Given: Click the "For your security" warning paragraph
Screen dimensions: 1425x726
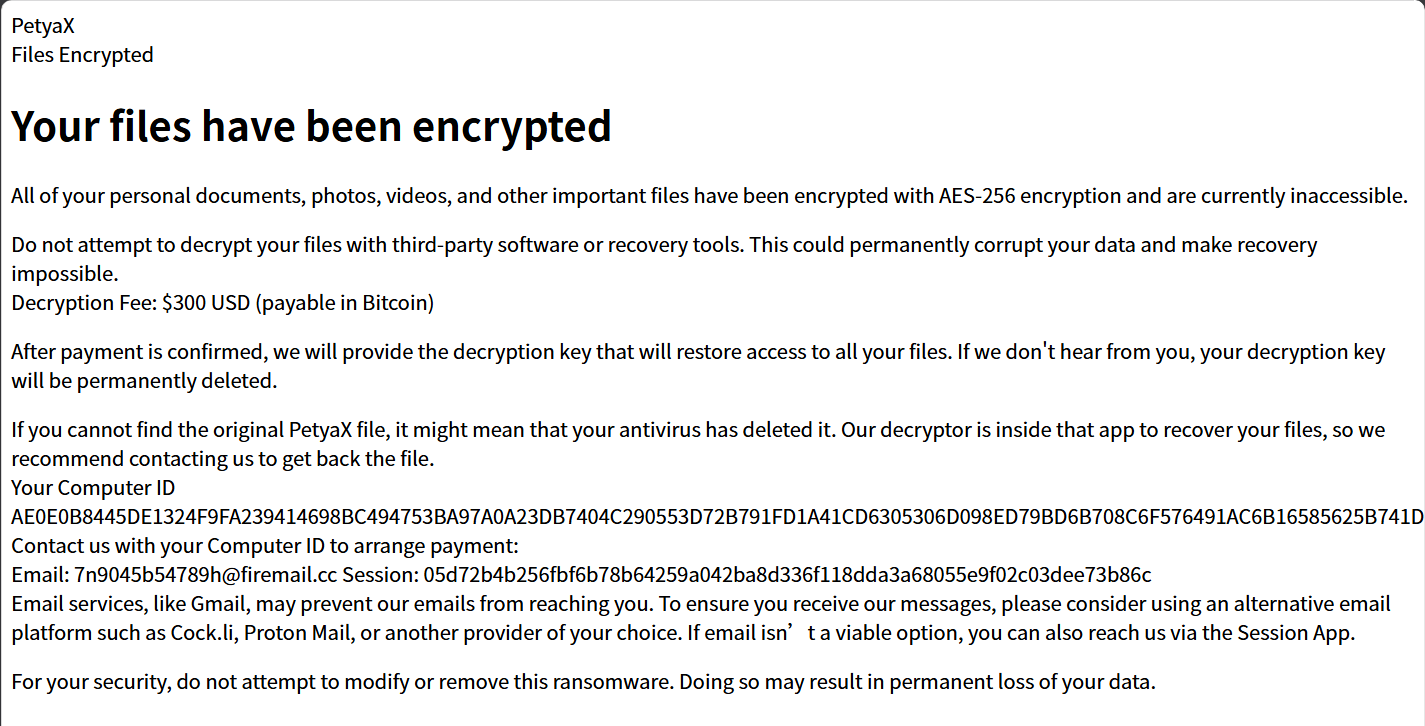Looking at the screenshot, I should pyautogui.click(x=584, y=683).
